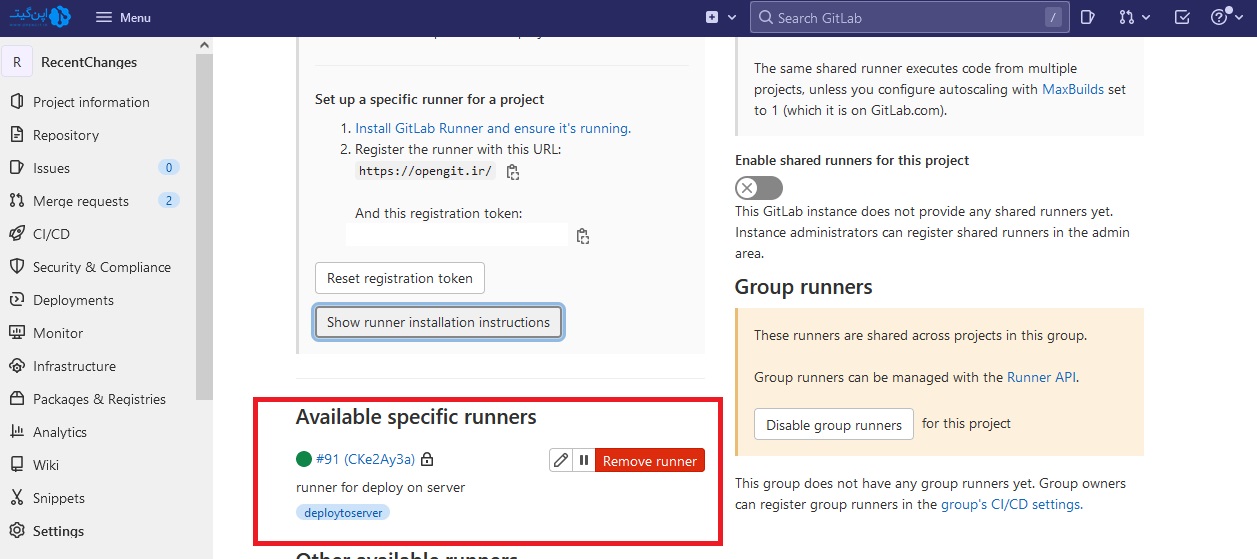Go to CI/CD in the sidebar
Image resolution: width=1257 pixels, height=559 pixels.
(x=51, y=234)
